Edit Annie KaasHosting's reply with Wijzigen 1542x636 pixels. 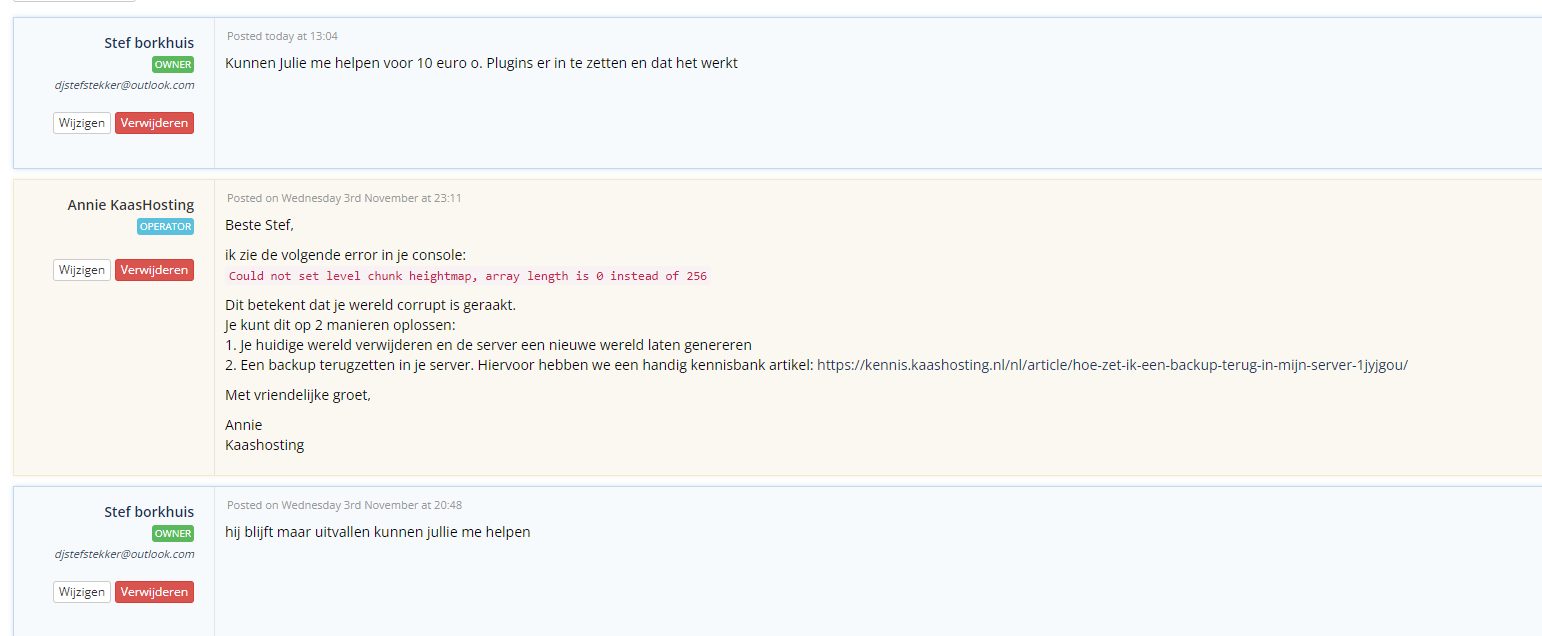(x=82, y=270)
